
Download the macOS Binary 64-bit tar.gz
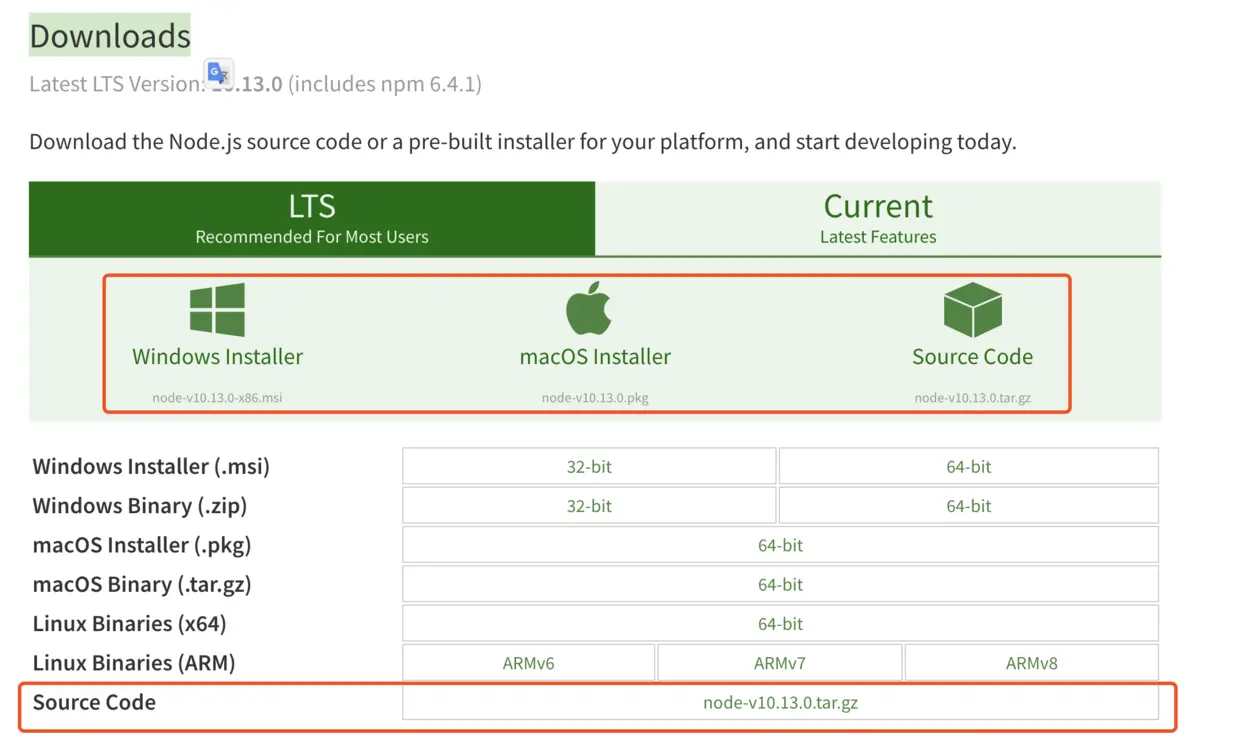tap(779, 584)
